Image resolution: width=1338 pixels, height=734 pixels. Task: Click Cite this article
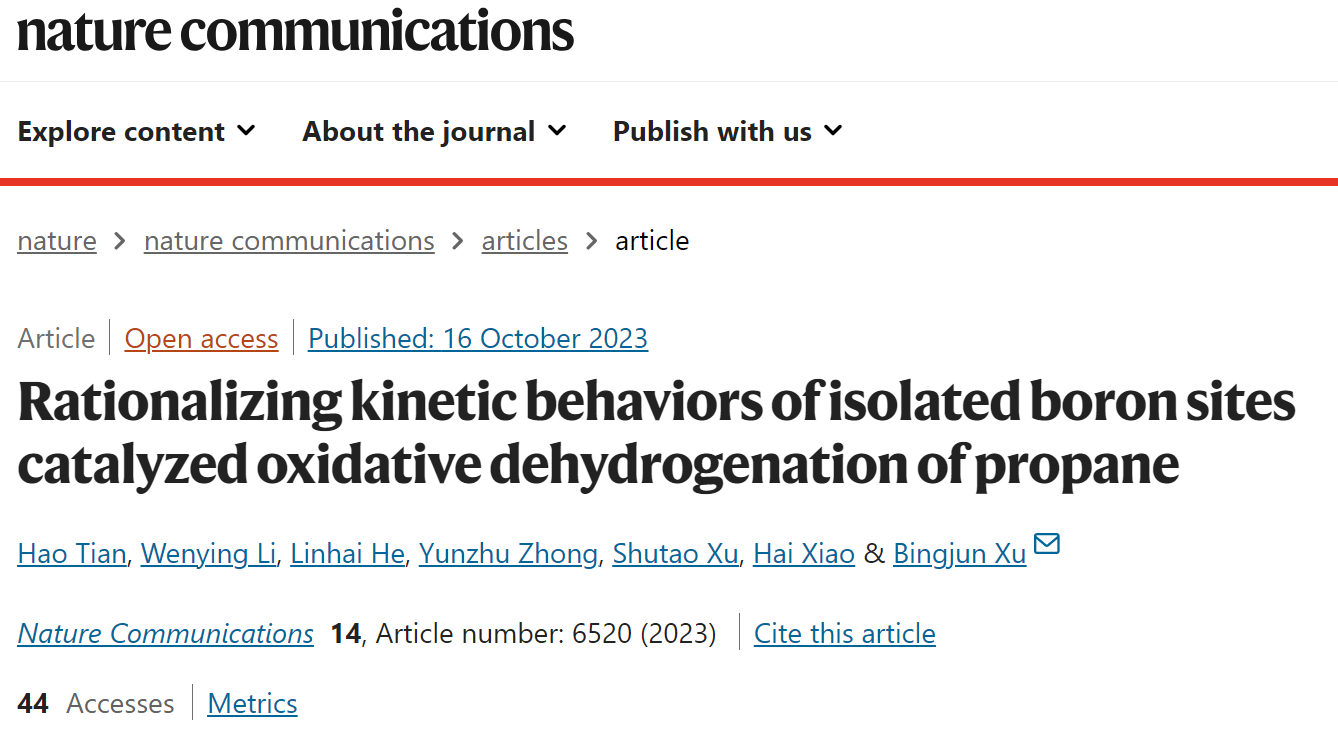(x=845, y=633)
